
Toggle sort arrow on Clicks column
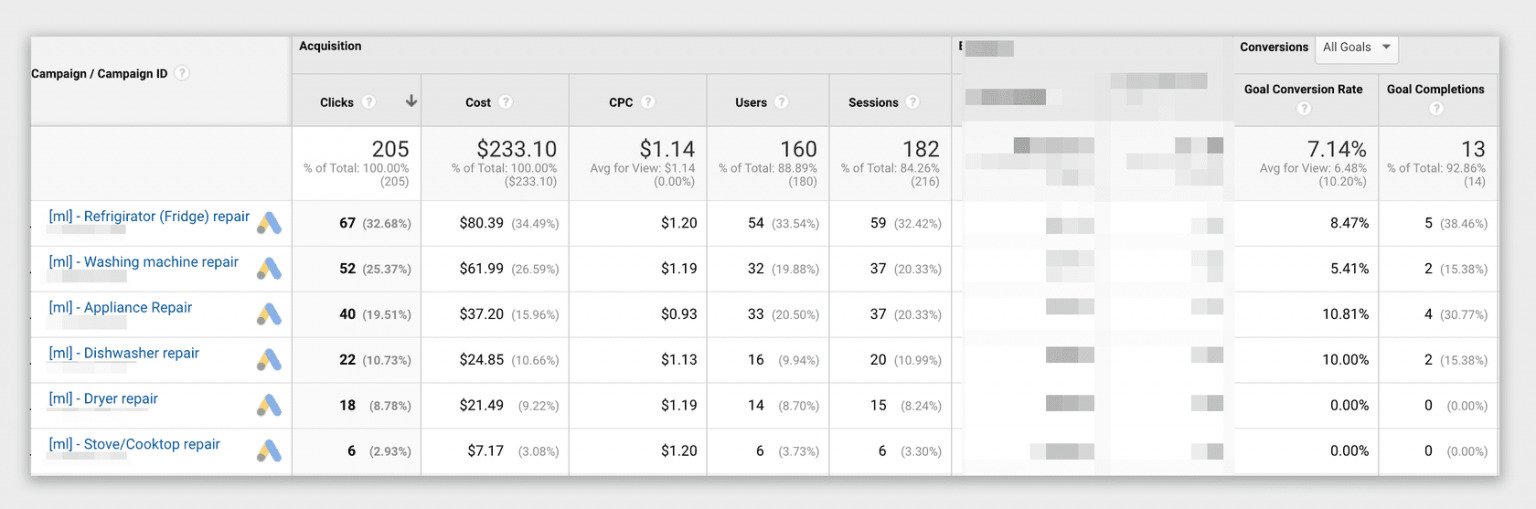[411, 101]
